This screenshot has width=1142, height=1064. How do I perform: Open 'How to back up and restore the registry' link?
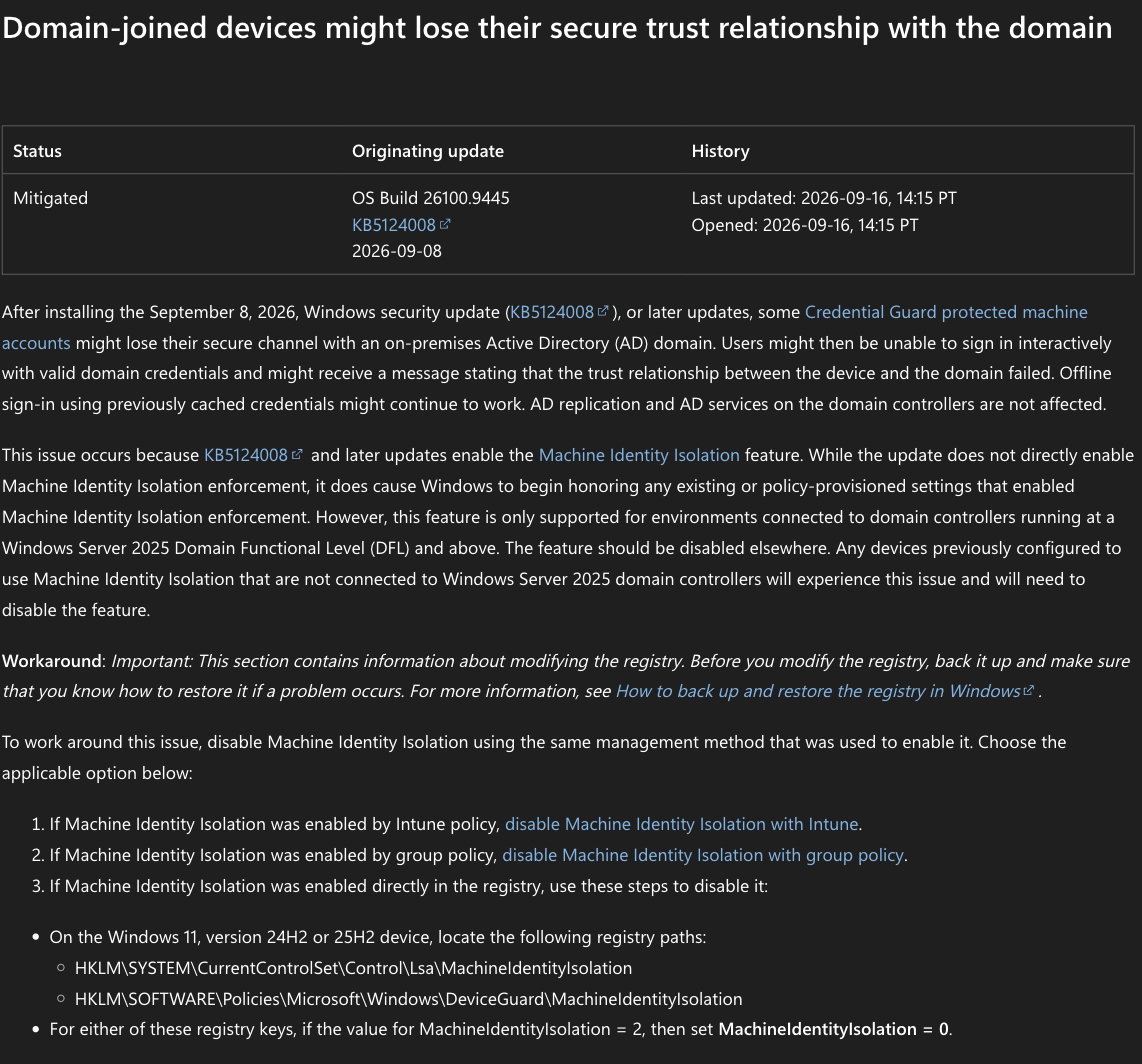[818, 691]
